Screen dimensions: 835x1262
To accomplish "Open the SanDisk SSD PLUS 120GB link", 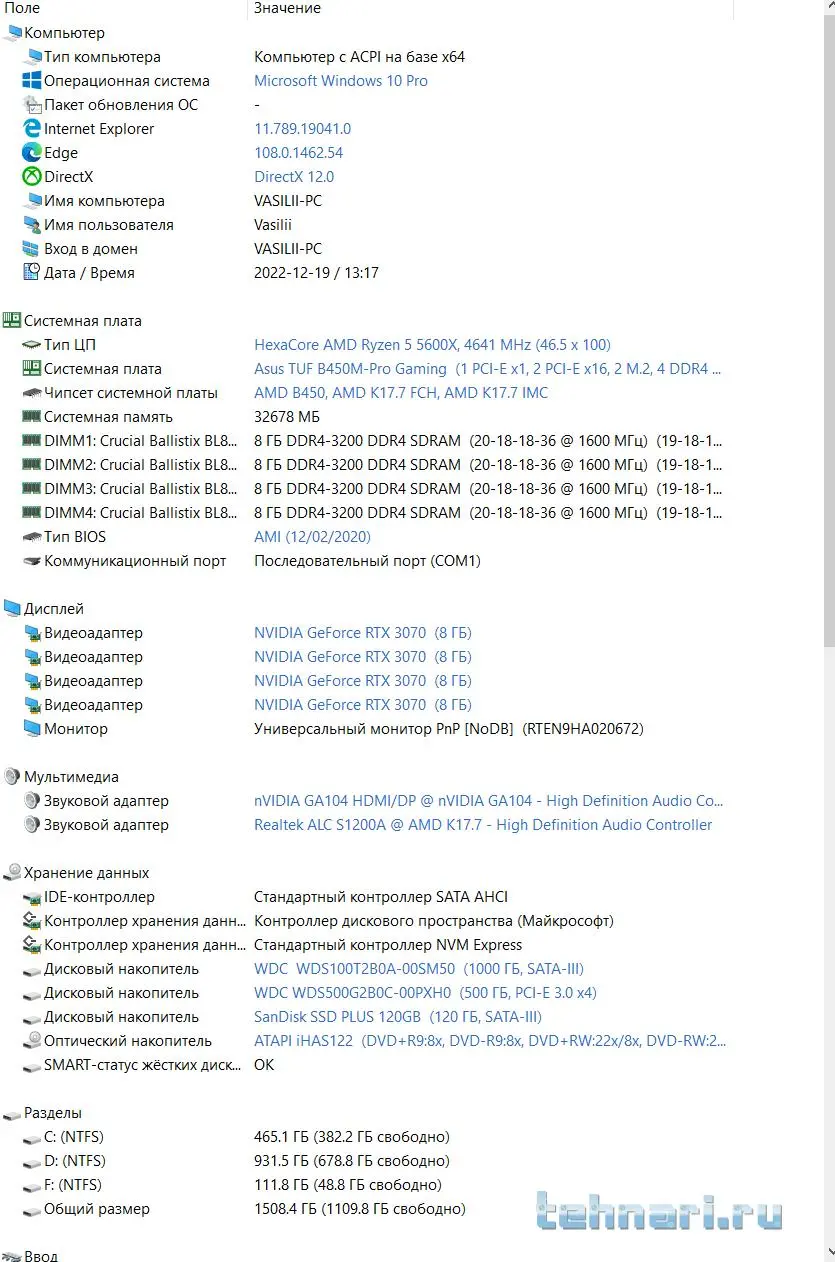I will tap(398, 1017).
